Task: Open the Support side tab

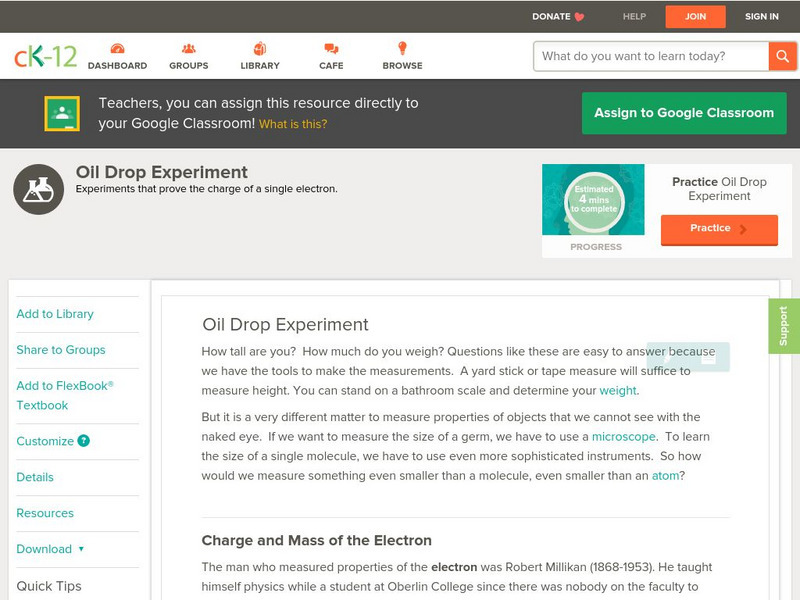Action: [x=784, y=326]
